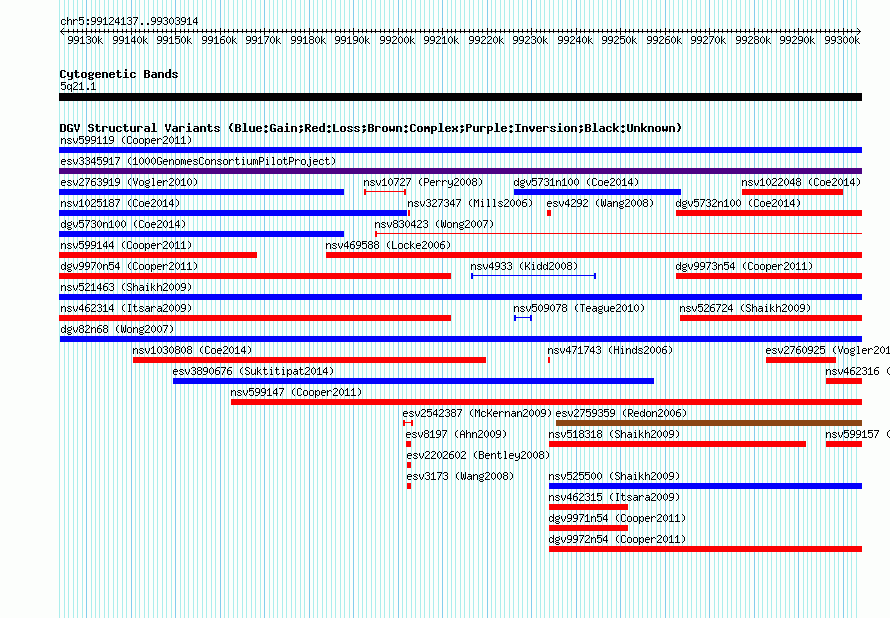This screenshot has width=890, height=618.
Task: Open nsv462314 (Itsara2009) label
Action: click(x=126, y=308)
